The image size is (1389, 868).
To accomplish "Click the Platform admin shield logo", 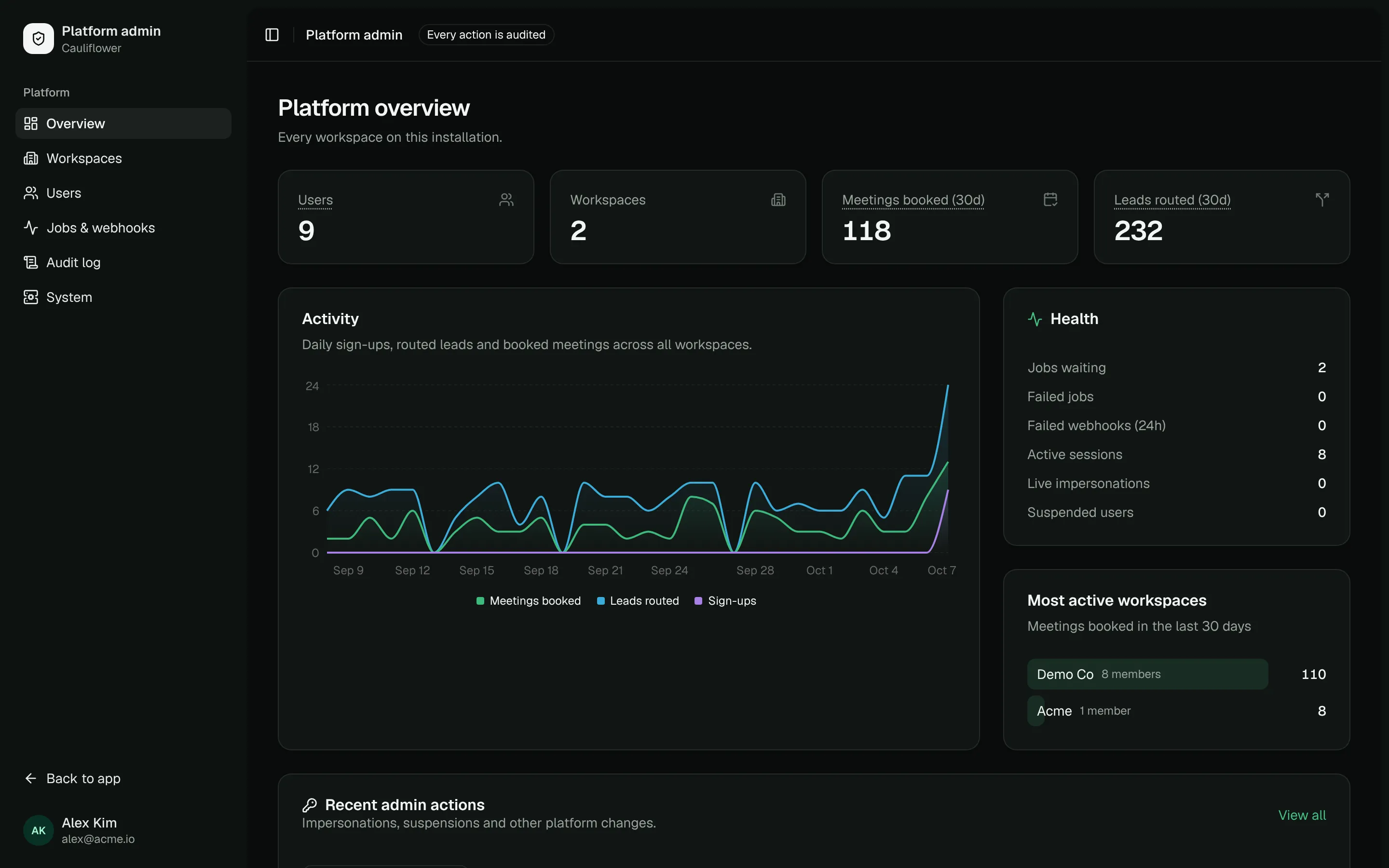I will pos(39,39).
